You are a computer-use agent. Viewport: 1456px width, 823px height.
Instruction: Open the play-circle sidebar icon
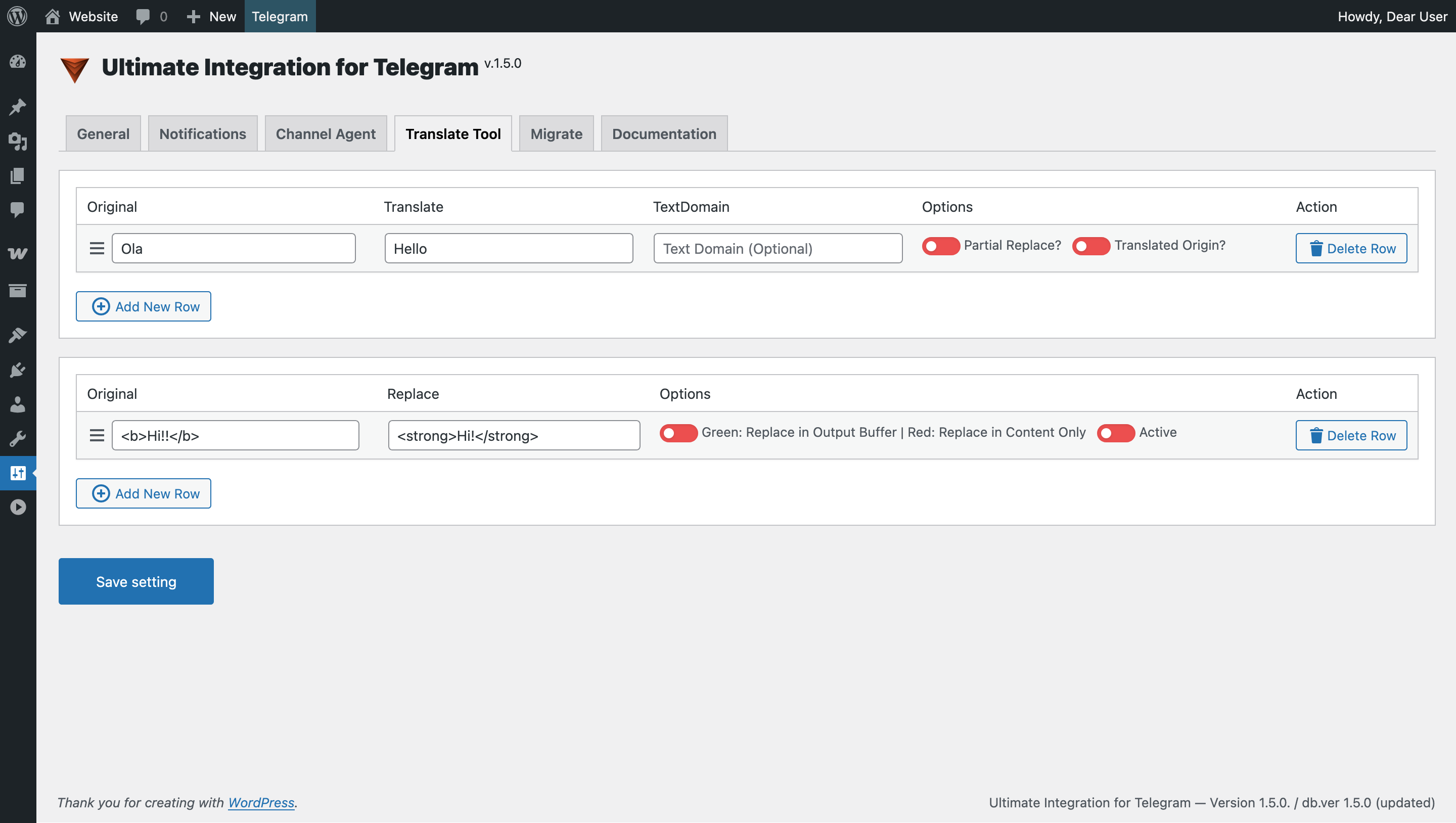[x=18, y=507]
